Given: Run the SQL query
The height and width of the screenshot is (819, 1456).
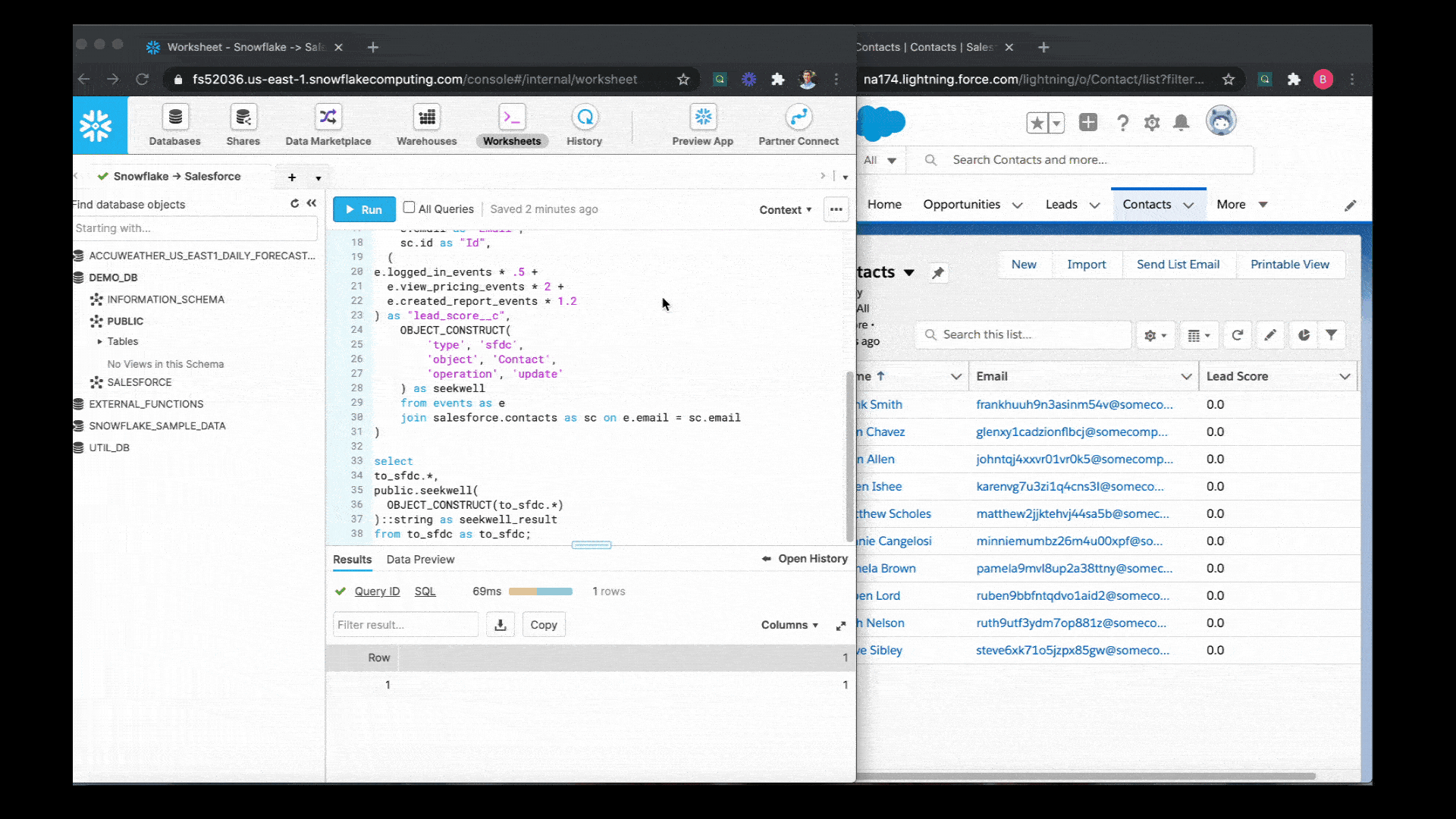Looking at the screenshot, I should pyautogui.click(x=363, y=209).
